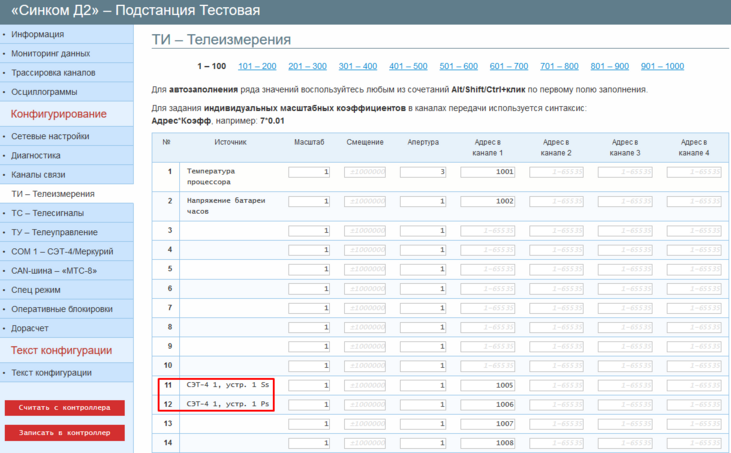Screen dimensions: 731x453
Task: Open ТС – Телесигналы page
Action: [48, 213]
